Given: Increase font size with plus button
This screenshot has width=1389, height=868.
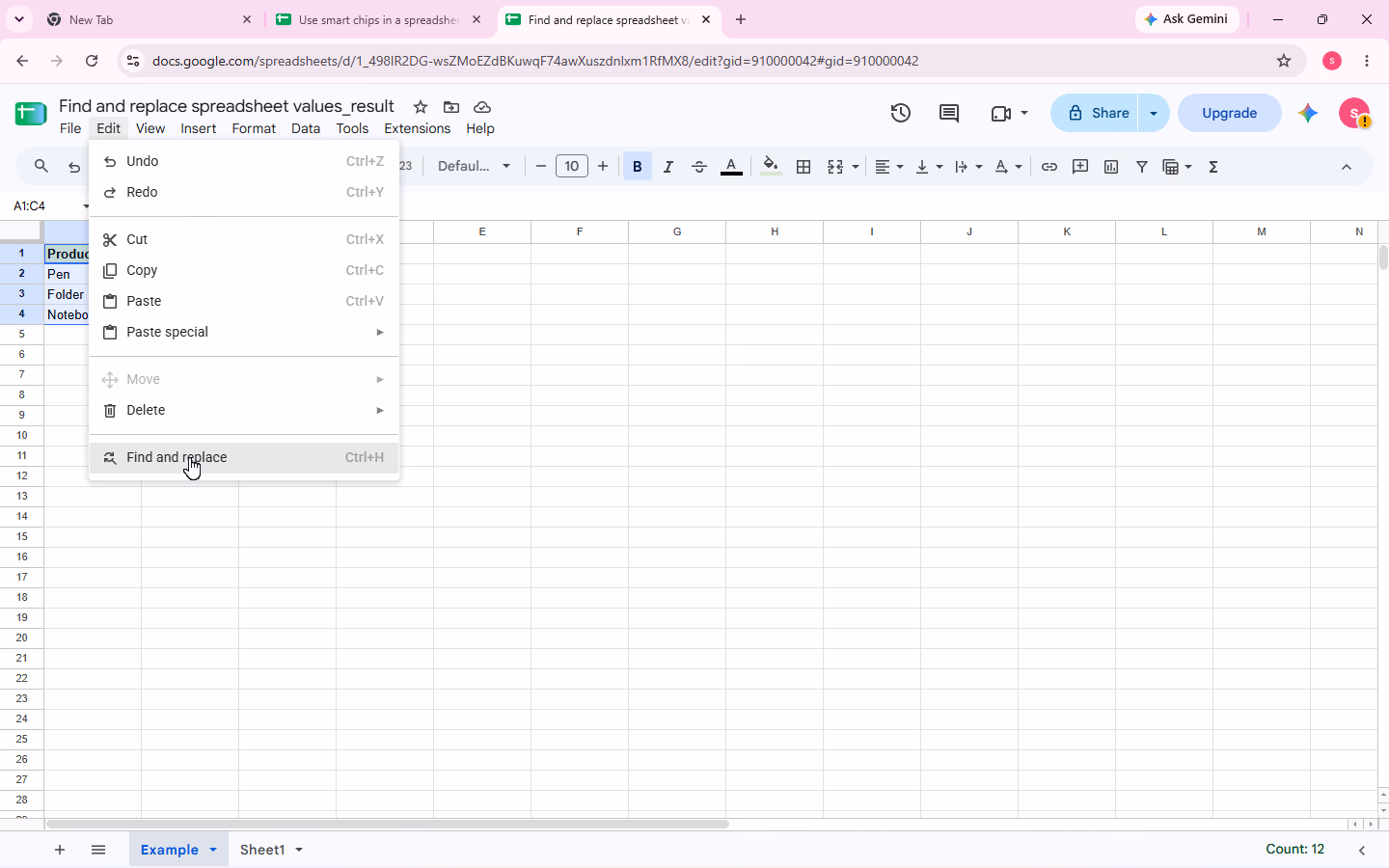Looking at the screenshot, I should tap(603, 167).
